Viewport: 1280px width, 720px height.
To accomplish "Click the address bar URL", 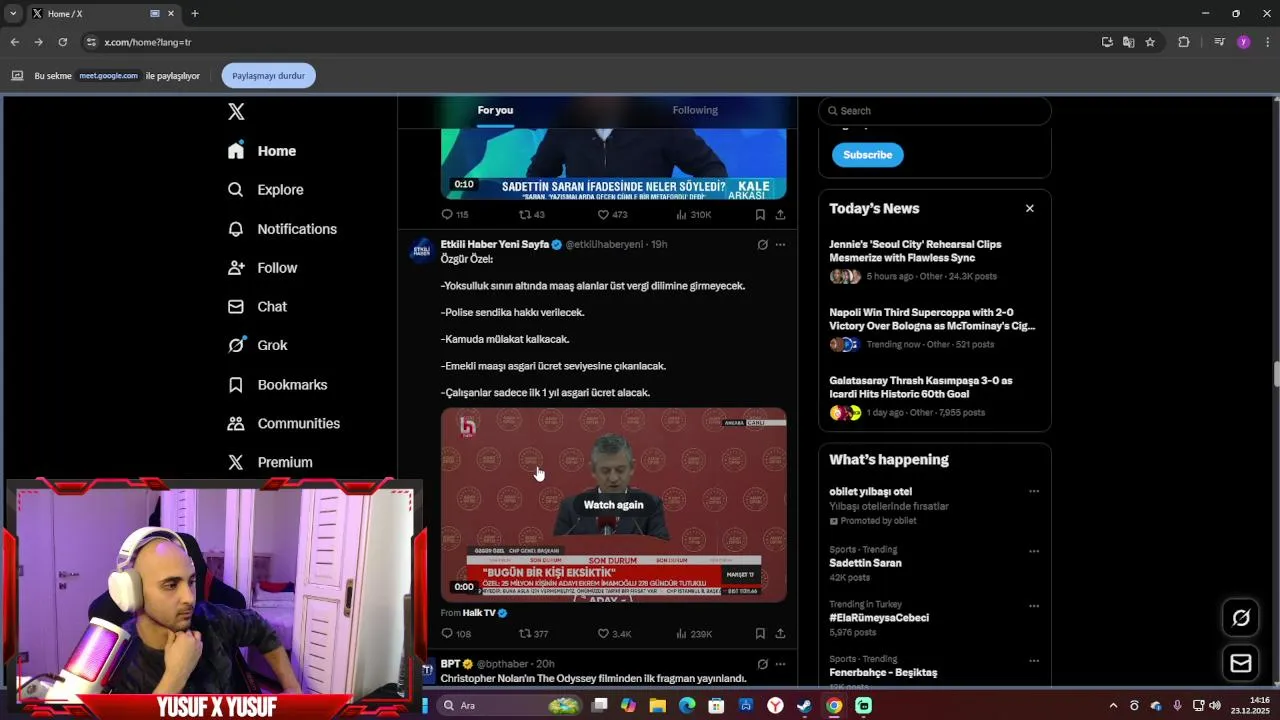I will click(148, 42).
